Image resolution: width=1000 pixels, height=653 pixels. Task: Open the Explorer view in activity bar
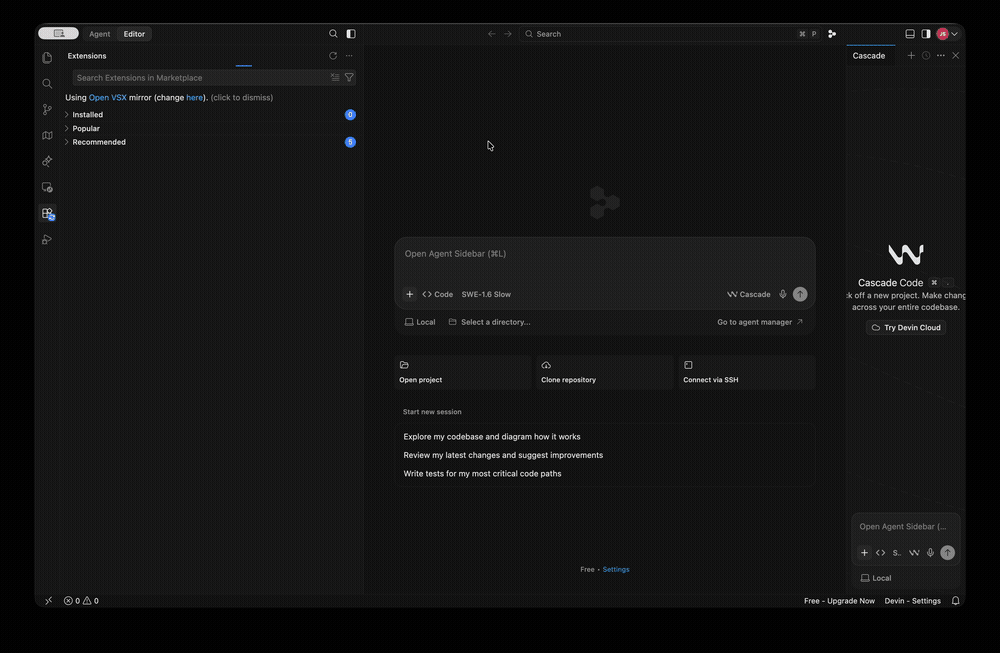coord(47,58)
